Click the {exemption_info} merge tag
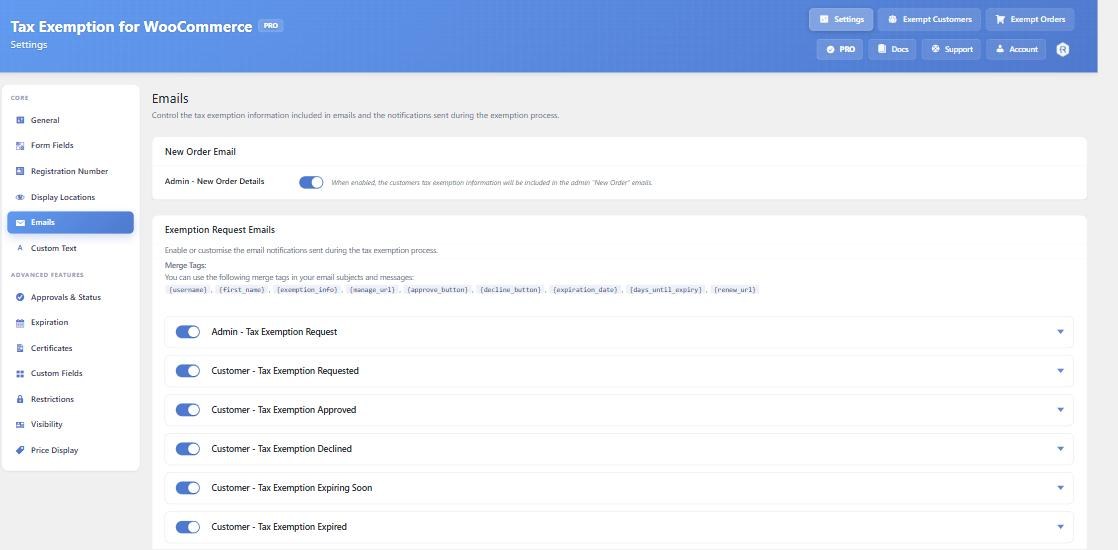1118x550 pixels. pos(307,290)
